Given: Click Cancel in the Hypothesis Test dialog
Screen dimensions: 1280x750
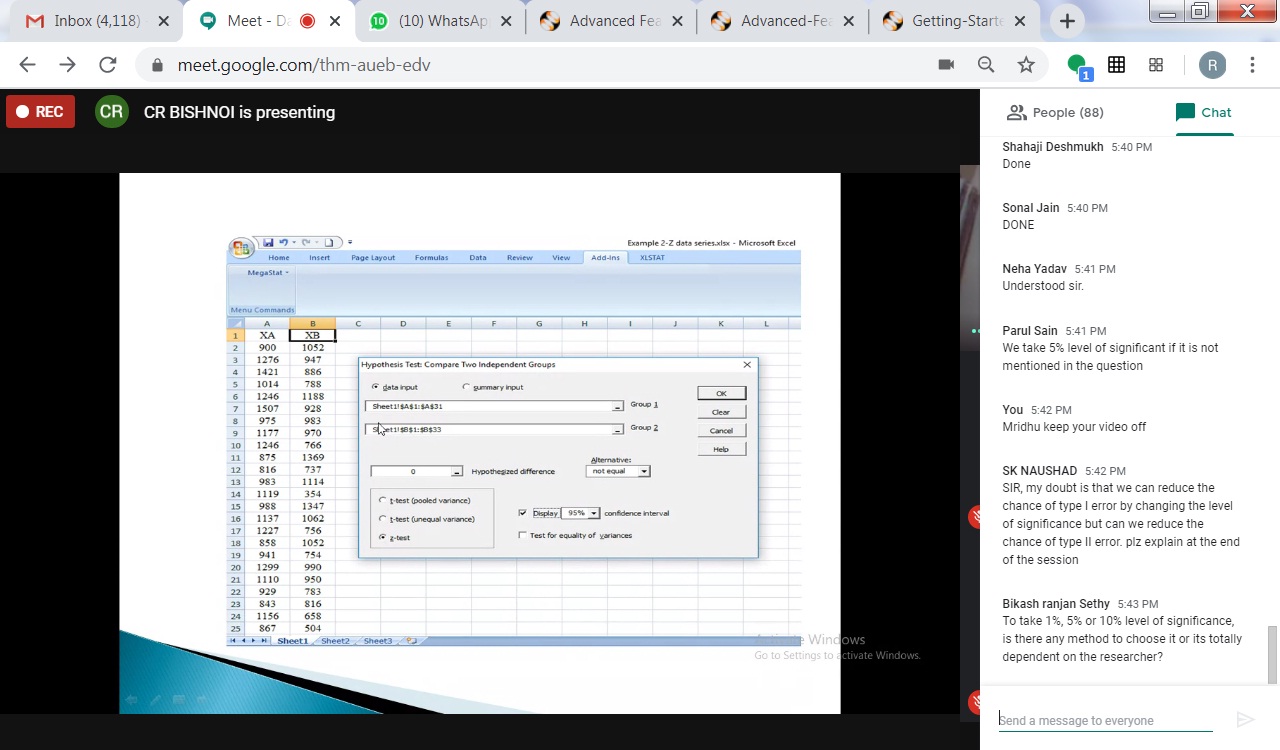Looking at the screenshot, I should click(x=721, y=431).
